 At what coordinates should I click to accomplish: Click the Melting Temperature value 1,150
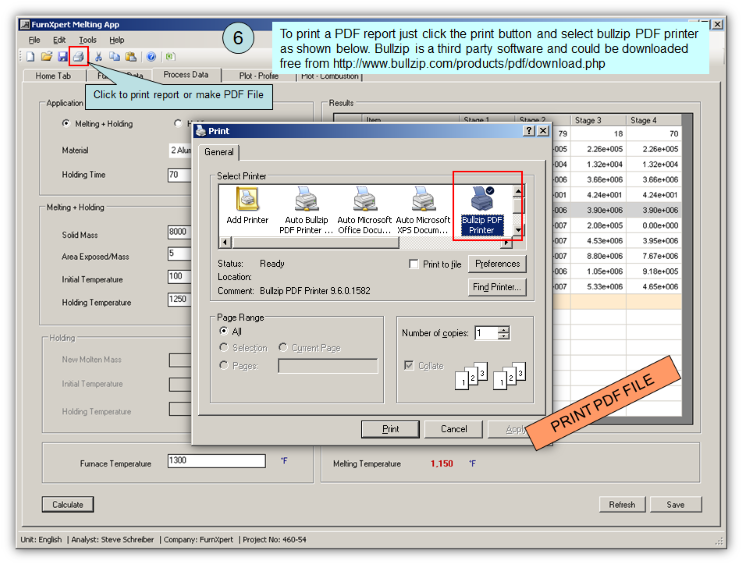click(442, 464)
